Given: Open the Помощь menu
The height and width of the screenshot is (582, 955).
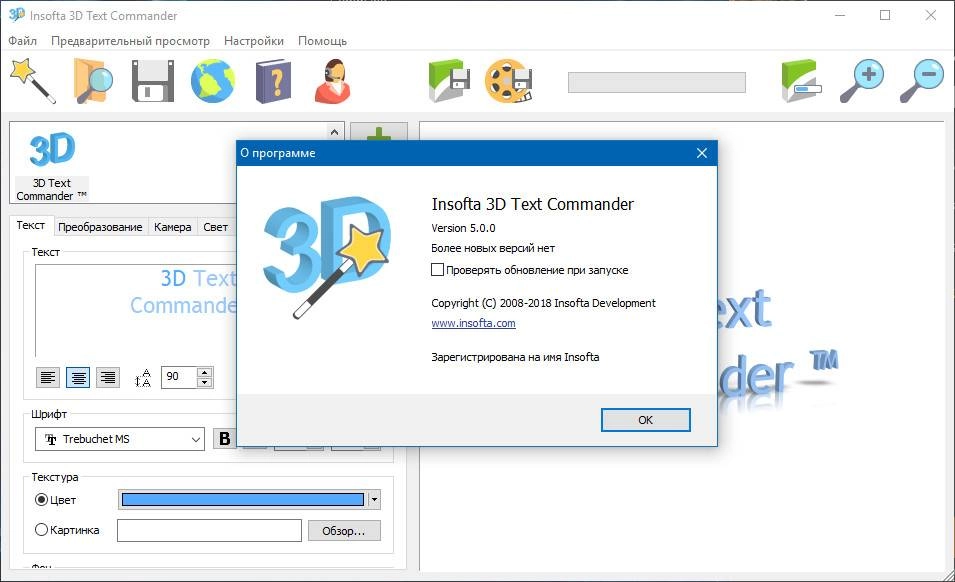Looking at the screenshot, I should coord(322,41).
